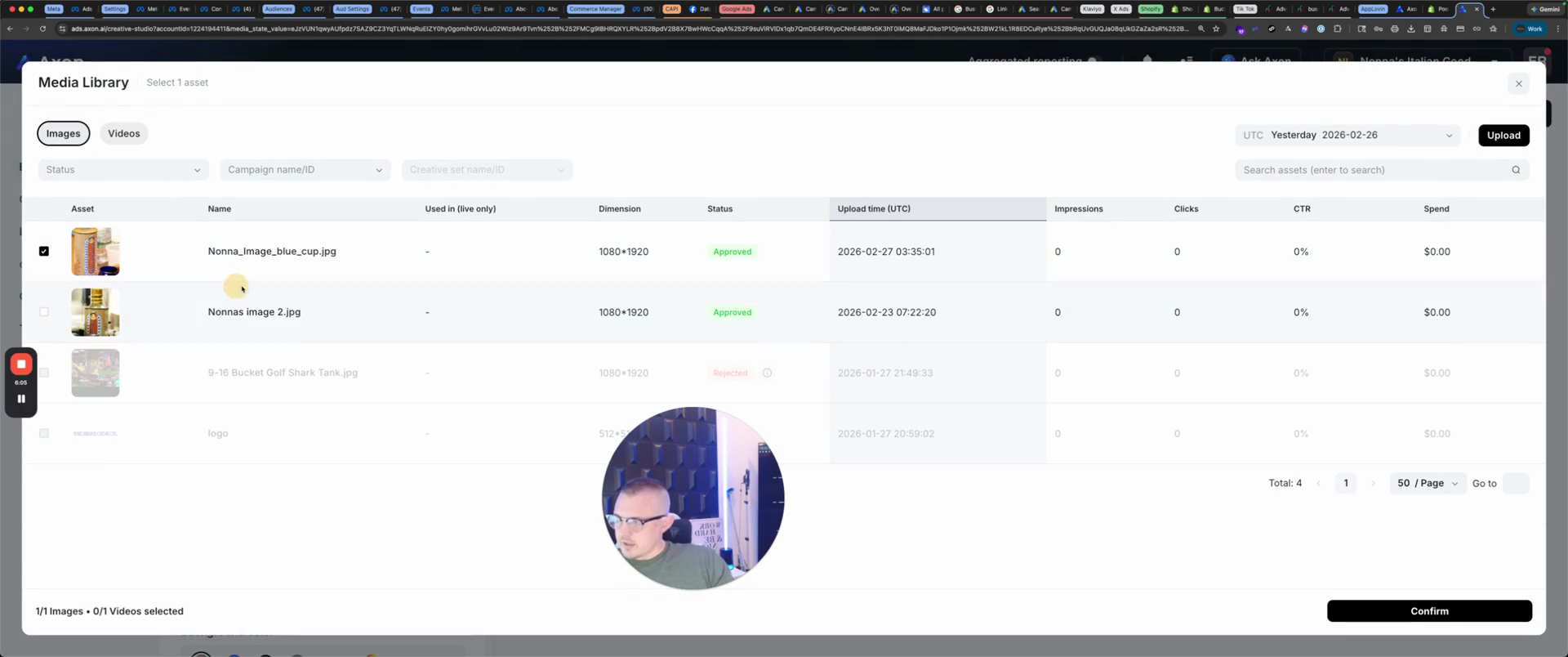Switch to the Videos tab
This screenshot has width=1568, height=657.
pyautogui.click(x=123, y=133)
